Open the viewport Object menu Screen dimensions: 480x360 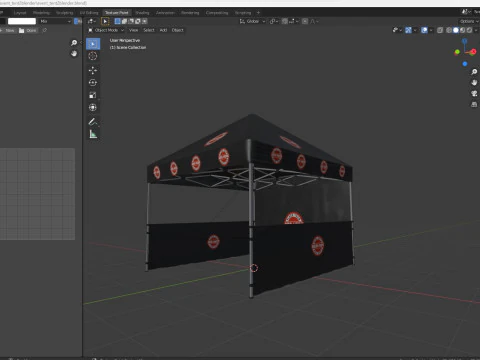177,30
